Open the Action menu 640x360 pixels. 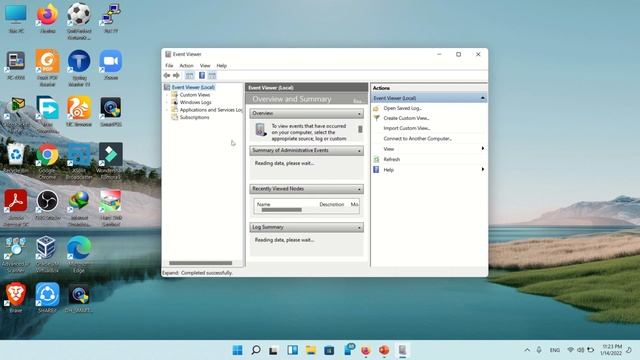point(187,66)
